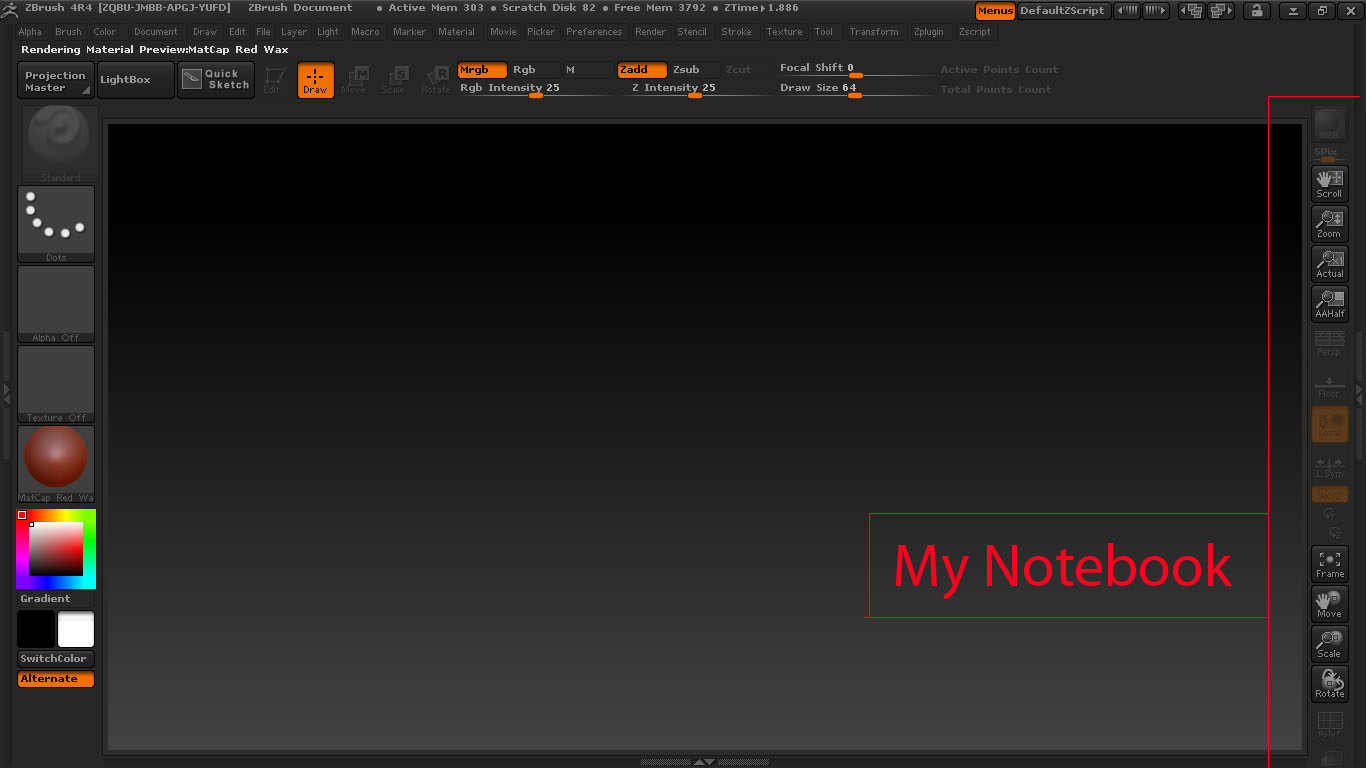
Task: Click the Actual size icon
Action: [x=1329, y=263]
